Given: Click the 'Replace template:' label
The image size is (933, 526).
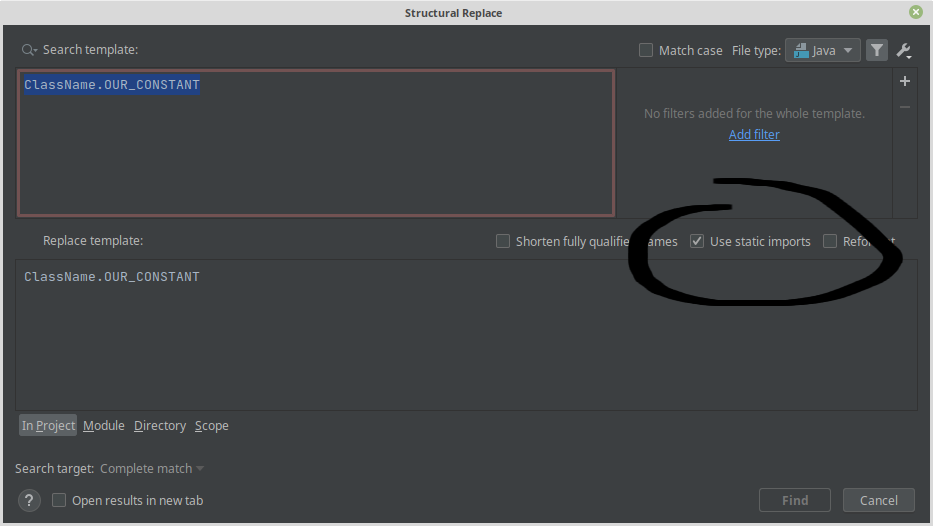Looking at the screenshot, I should pos(93,241).
